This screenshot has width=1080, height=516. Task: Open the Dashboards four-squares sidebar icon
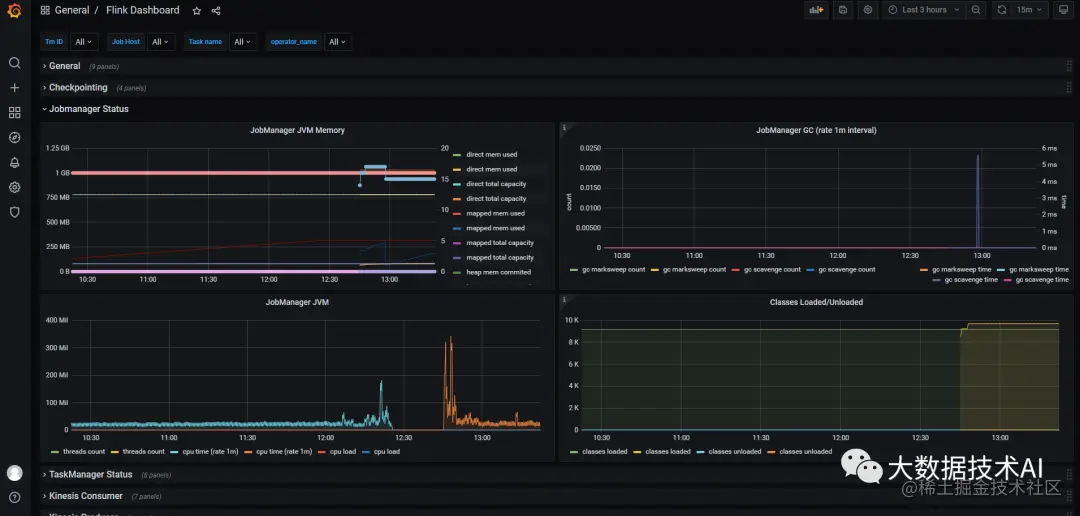(x=14, y=112)
